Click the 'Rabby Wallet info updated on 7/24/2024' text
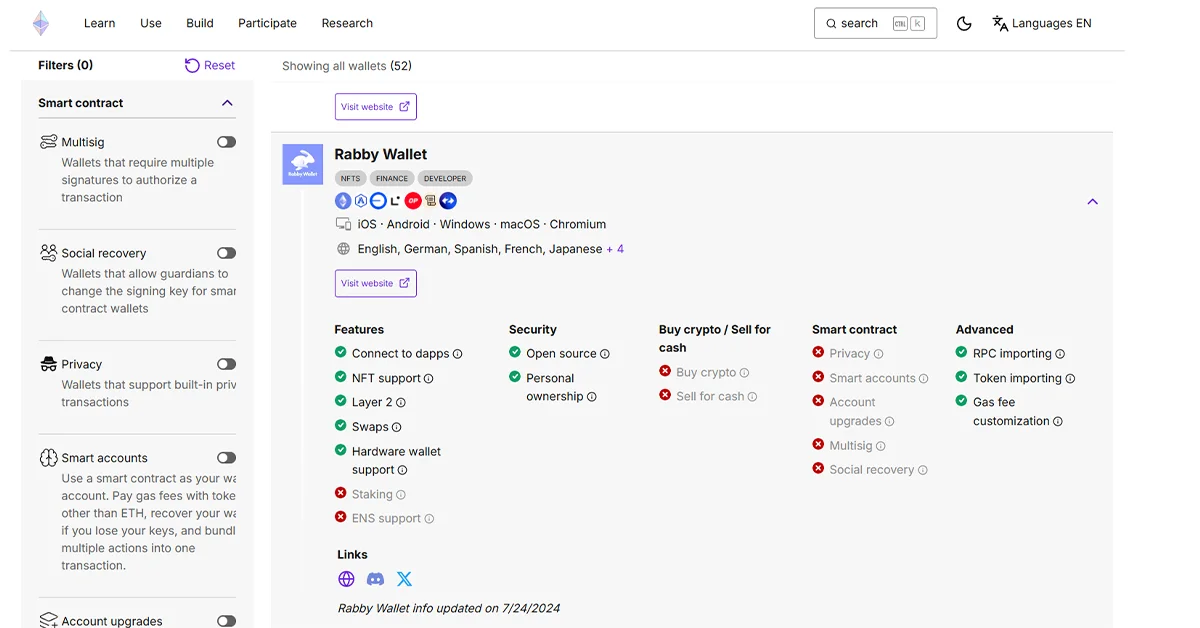Screen dimensions: 1200x628 (x=449, y=608)
